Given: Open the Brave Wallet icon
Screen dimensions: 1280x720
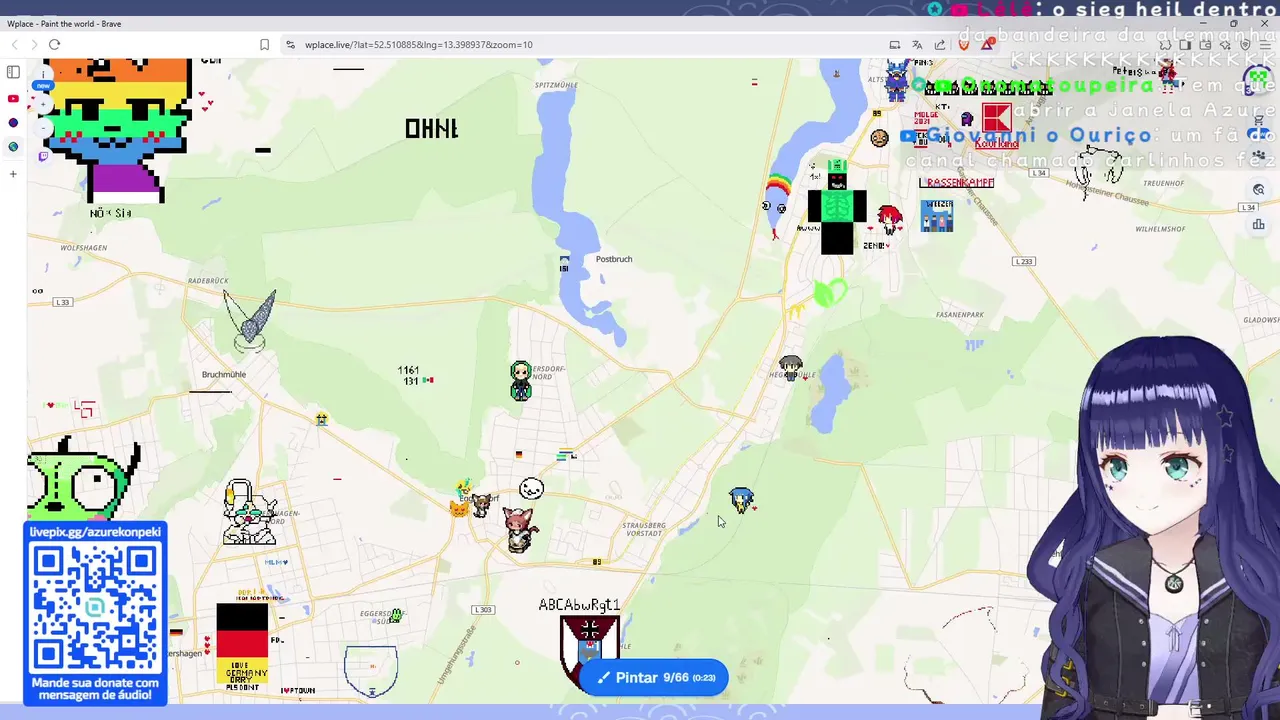Looking at the screenshot, I should pos(1204,44).
